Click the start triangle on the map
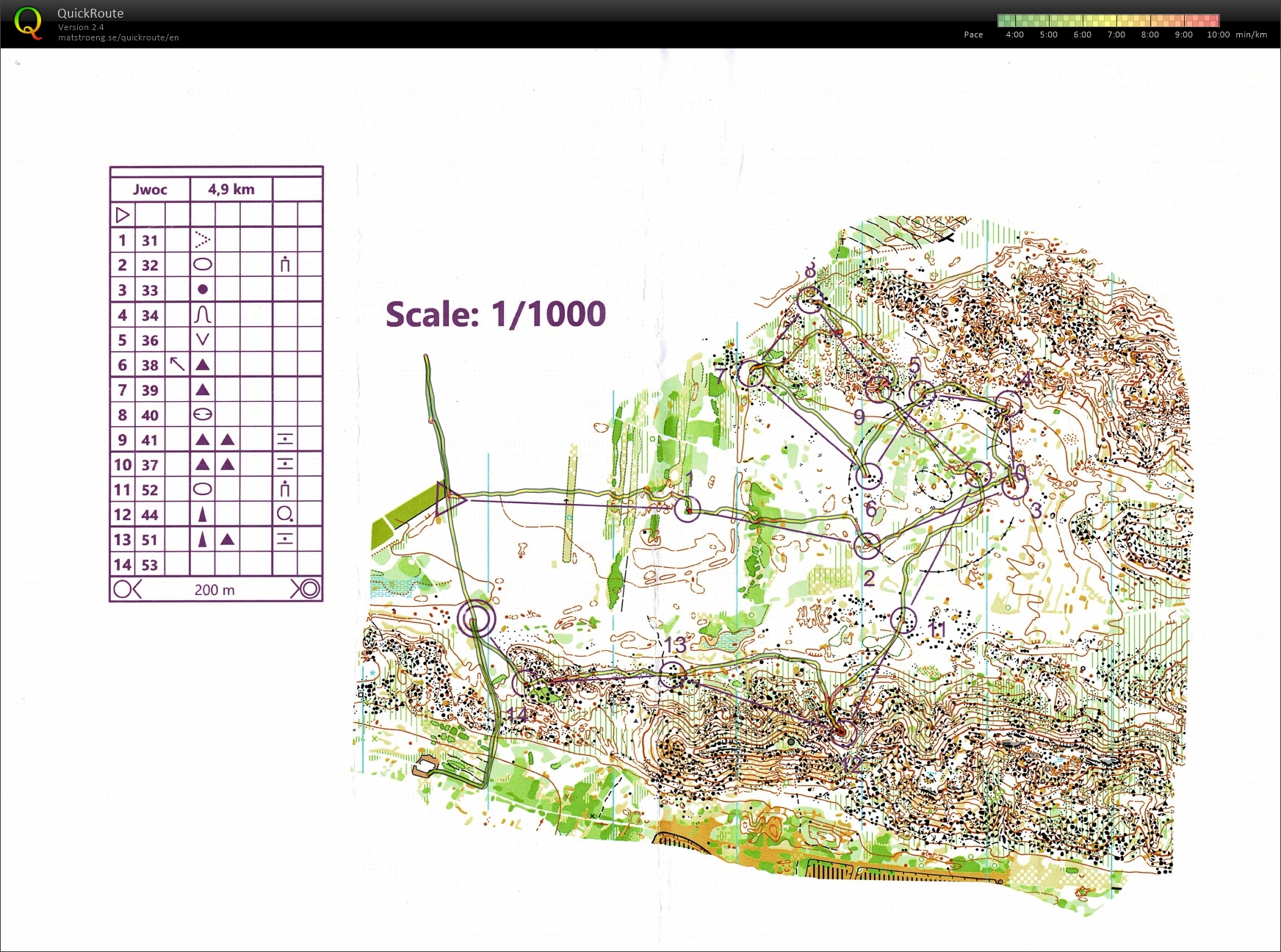Screen dimensions: 1281x952 point(449,500)
